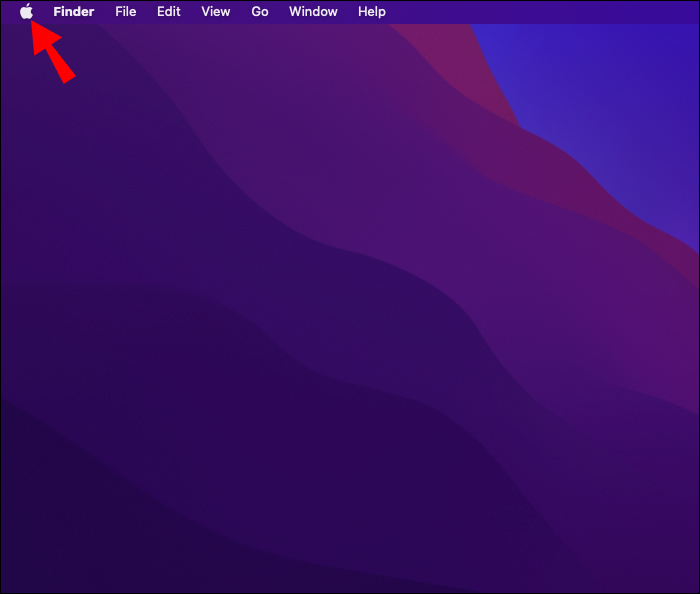The width and height of the screenshot is (700, 594).
Task: Expand the View dropdown in menu bar
Action: tap(216, 12)
